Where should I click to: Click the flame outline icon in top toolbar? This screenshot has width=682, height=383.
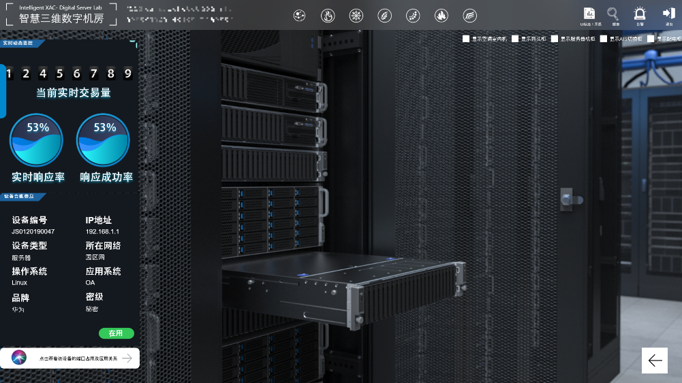pos(328,16)
